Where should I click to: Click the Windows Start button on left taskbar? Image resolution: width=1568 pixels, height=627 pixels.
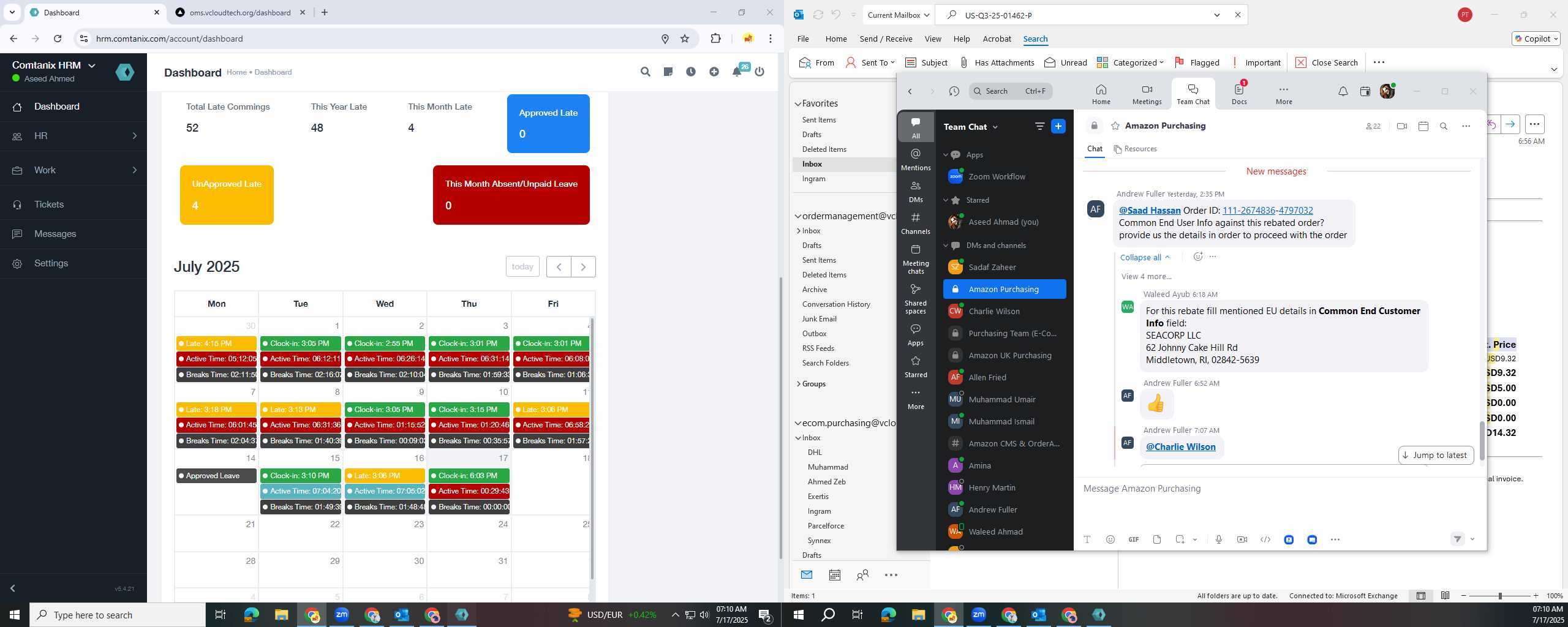point(15,615)
